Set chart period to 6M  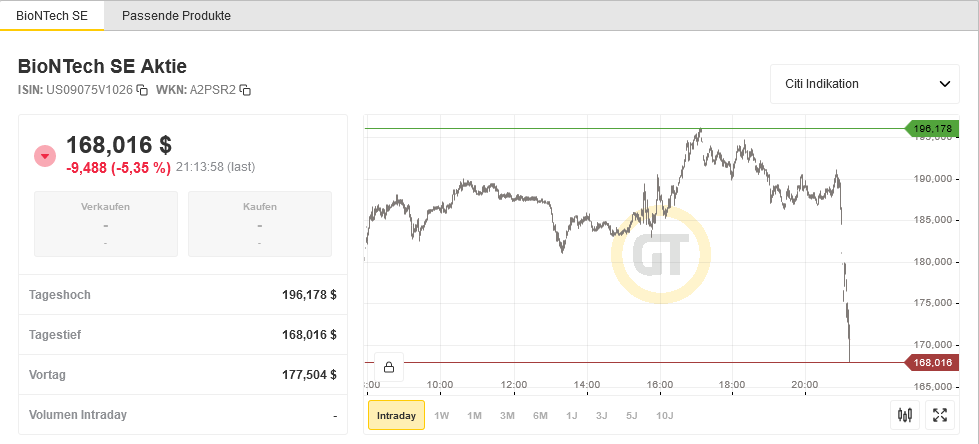click(x=540, y=415)
